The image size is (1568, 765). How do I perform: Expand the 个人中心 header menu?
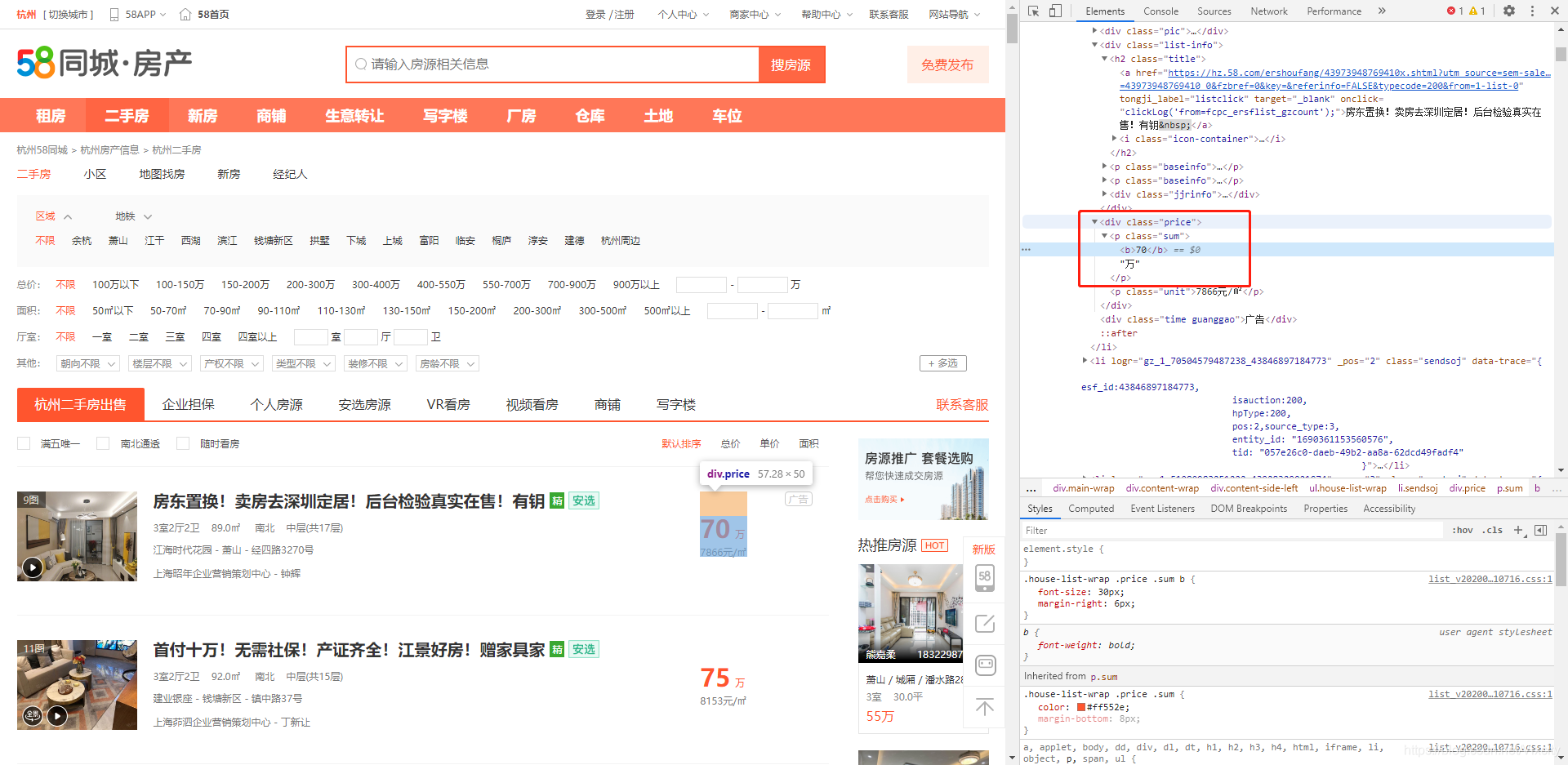coord(684,15)
